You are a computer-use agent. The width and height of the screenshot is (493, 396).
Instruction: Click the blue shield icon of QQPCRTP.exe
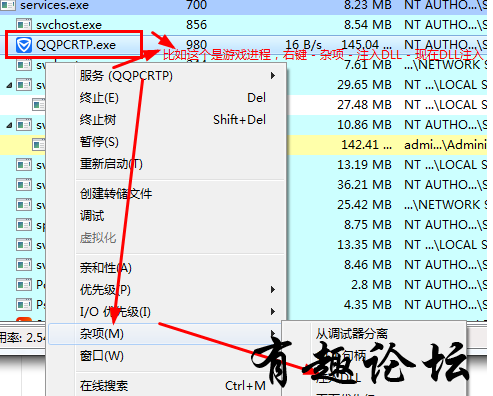pos(24,45)
